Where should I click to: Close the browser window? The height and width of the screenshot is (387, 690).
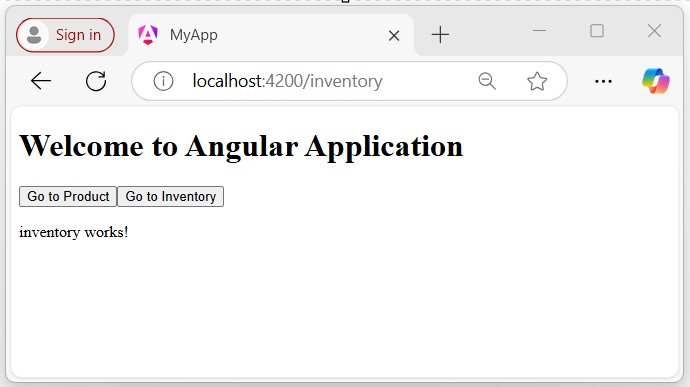tap(654, 31)
